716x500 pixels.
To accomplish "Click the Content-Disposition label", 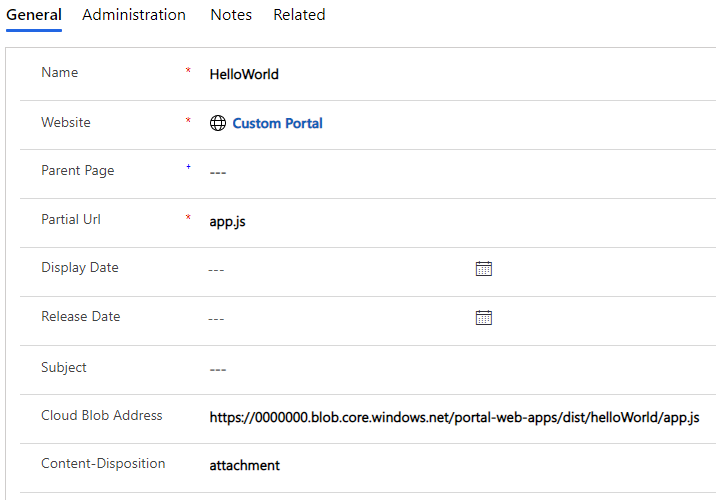I will (x=103, y=463).
